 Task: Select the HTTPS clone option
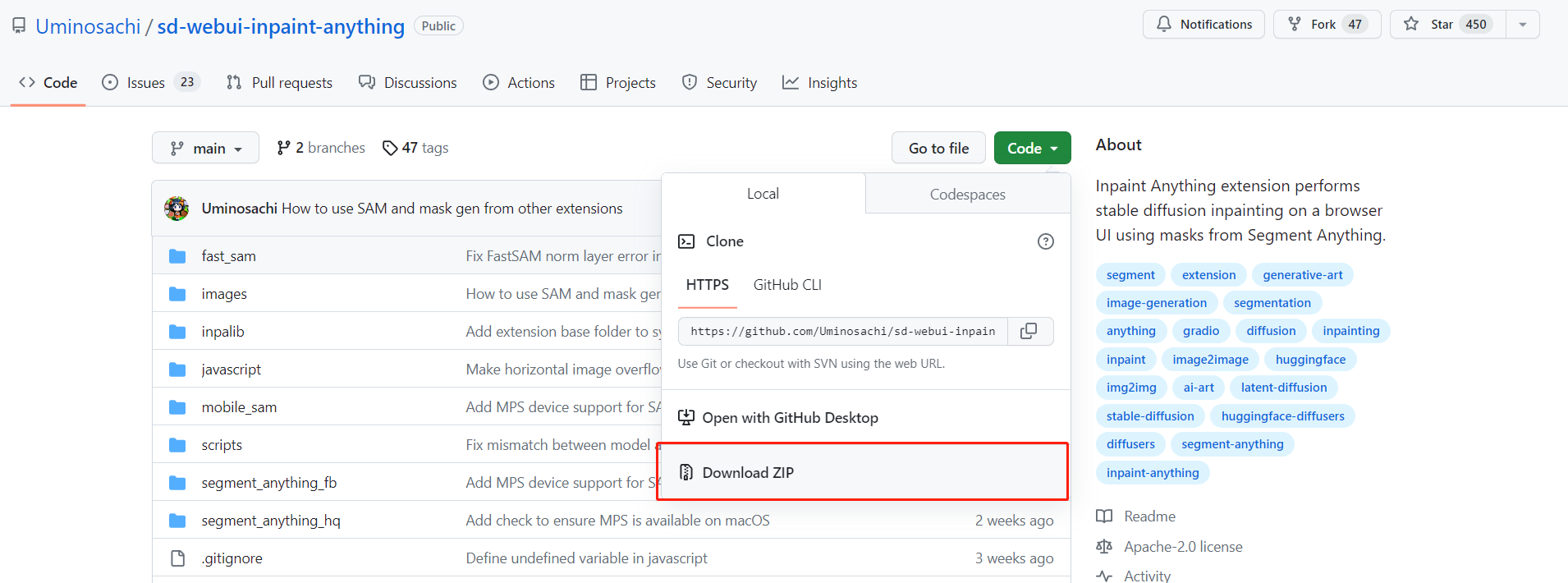pyautogui.click(x=708, y=285)
